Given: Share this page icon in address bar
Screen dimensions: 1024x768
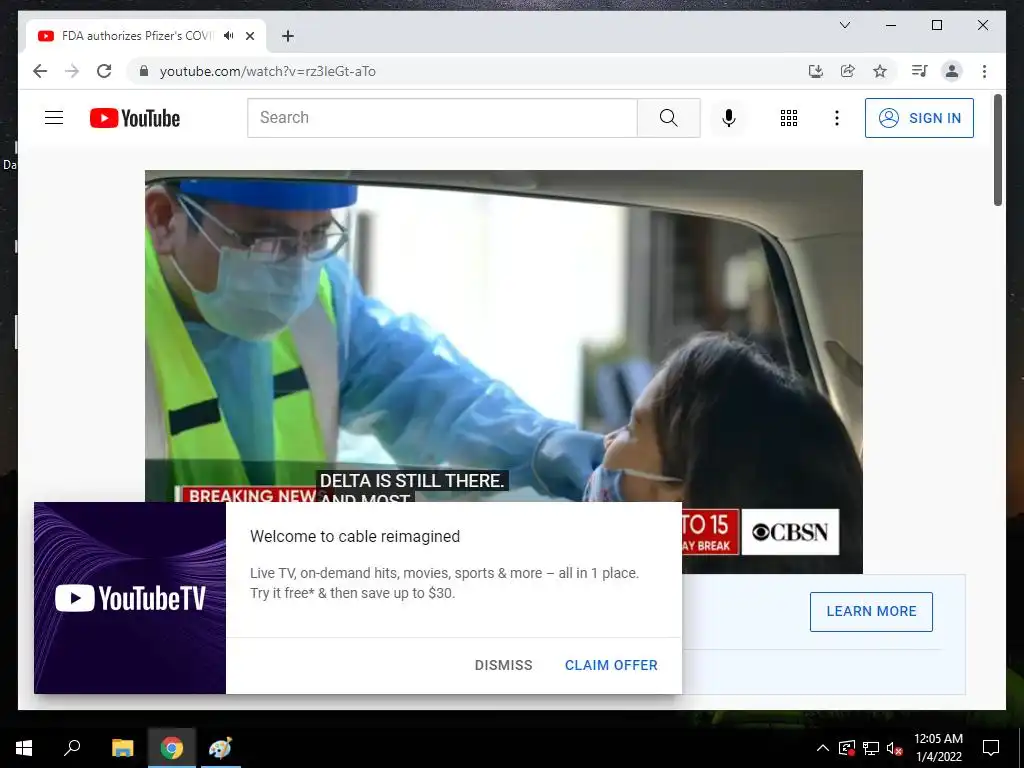Looking at the screenshot, I should coord(848,71).
